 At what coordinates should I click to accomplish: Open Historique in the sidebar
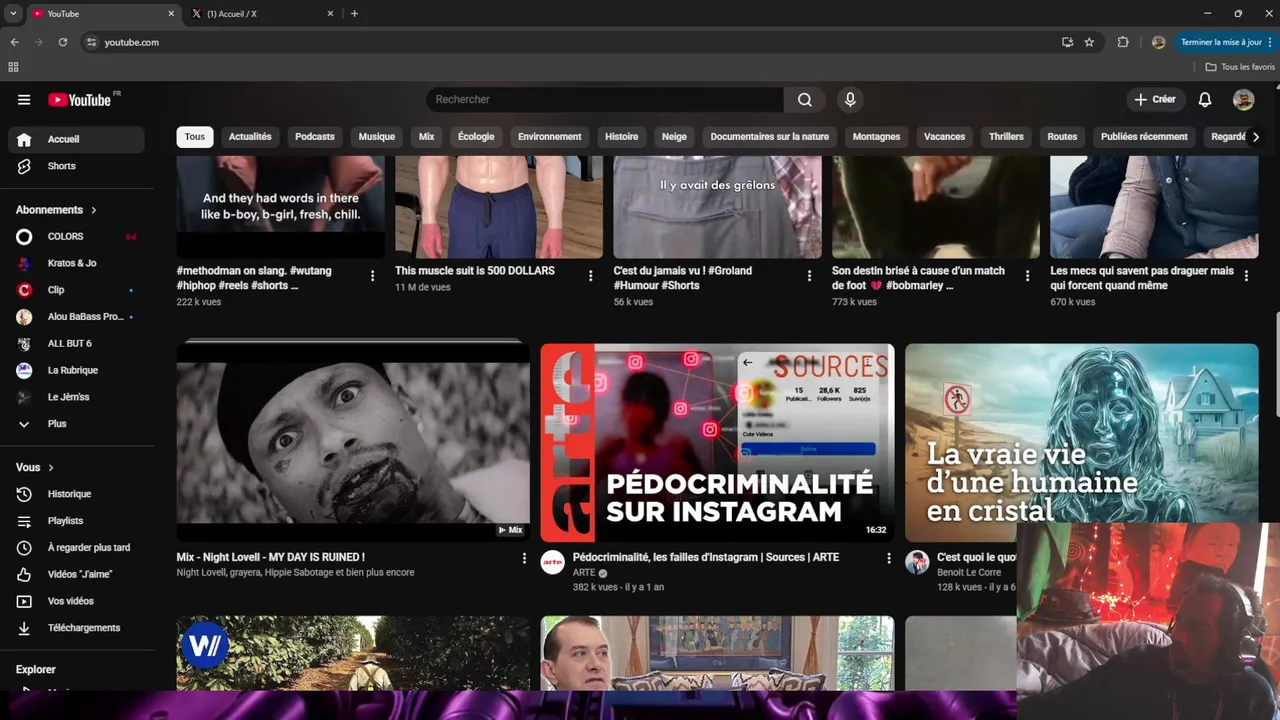pos(76,494)
